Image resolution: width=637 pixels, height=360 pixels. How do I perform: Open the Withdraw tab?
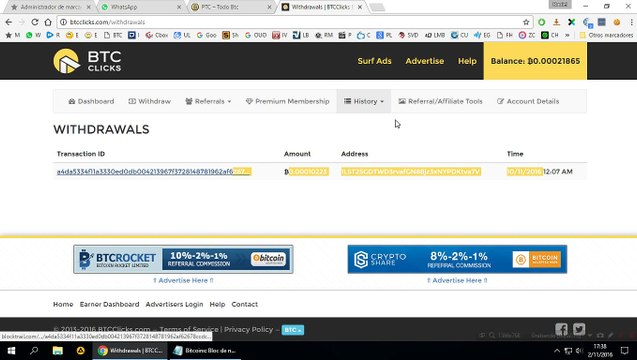pos(150,101)
